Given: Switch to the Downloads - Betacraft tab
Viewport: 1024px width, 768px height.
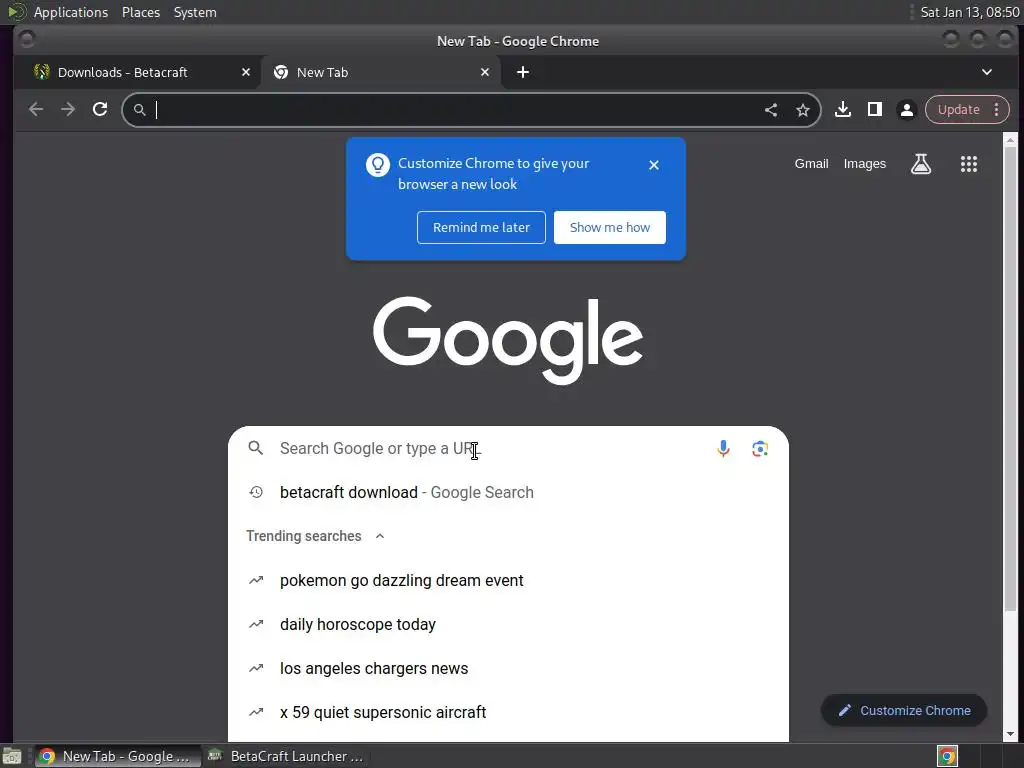Looking at the screenshot, I should (x=137, y=72).
